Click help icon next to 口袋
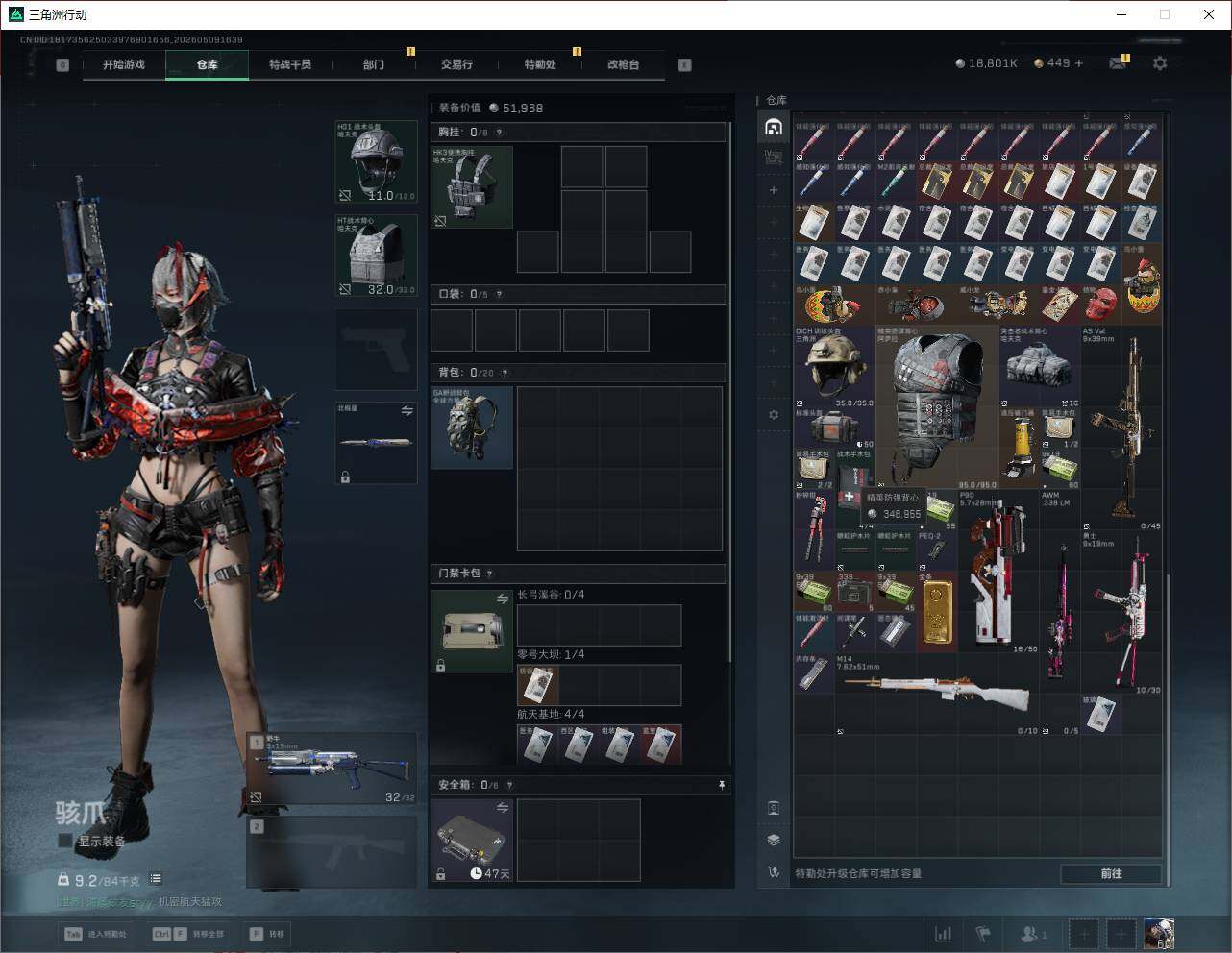Image resolution: width=1232 pixels, height=953 pixels. (x=499, y=294)
